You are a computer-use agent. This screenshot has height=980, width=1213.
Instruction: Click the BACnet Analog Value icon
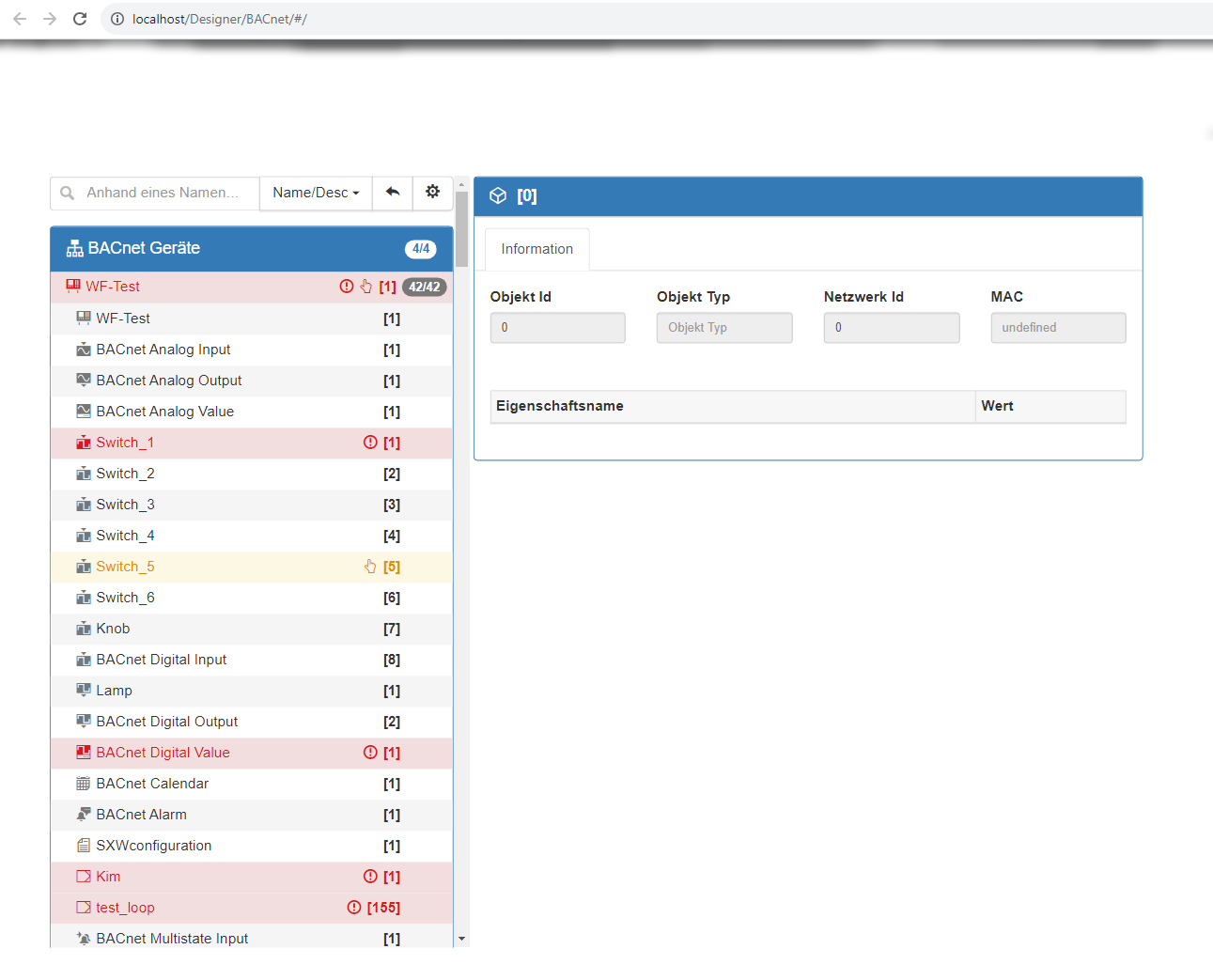click(x=84, y=411)
